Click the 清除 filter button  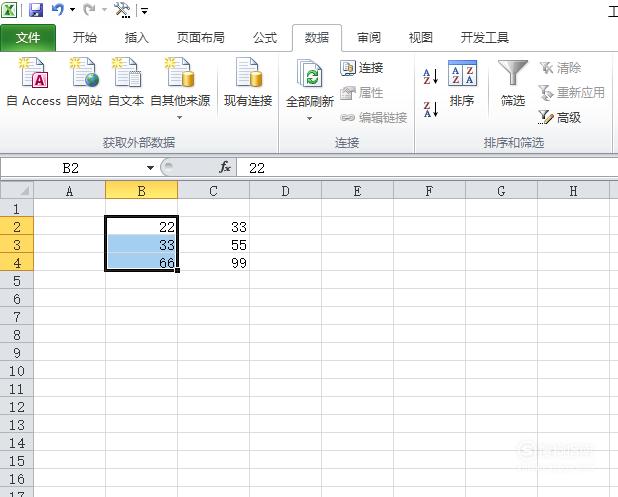(560, 68)
